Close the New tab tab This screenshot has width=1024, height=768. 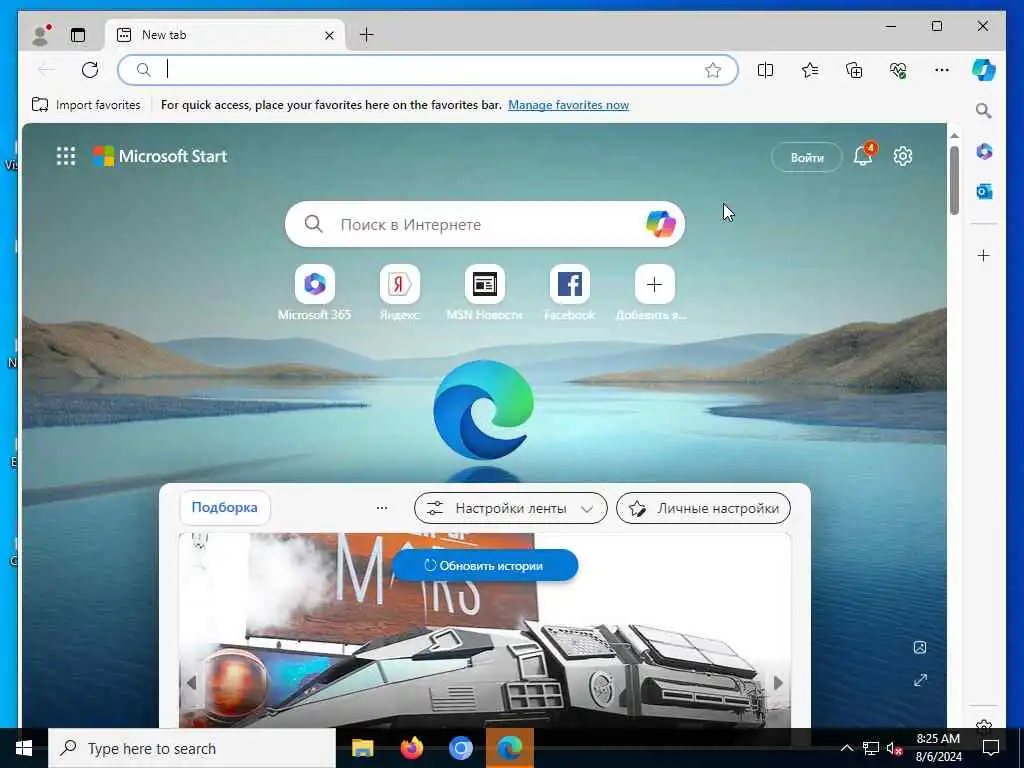tap(329, 35)
